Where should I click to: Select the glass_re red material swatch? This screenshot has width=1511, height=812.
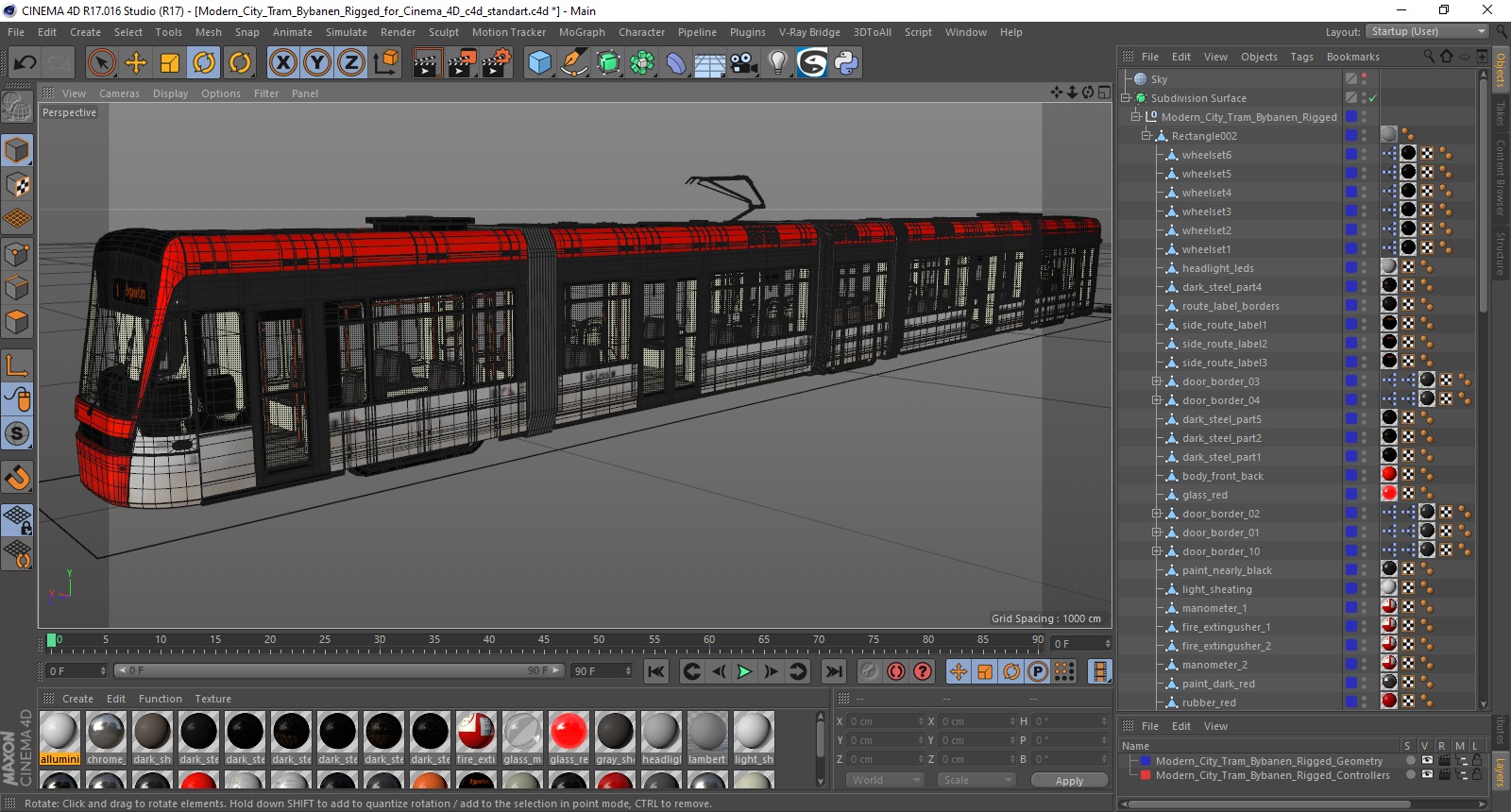pos(569,738)
